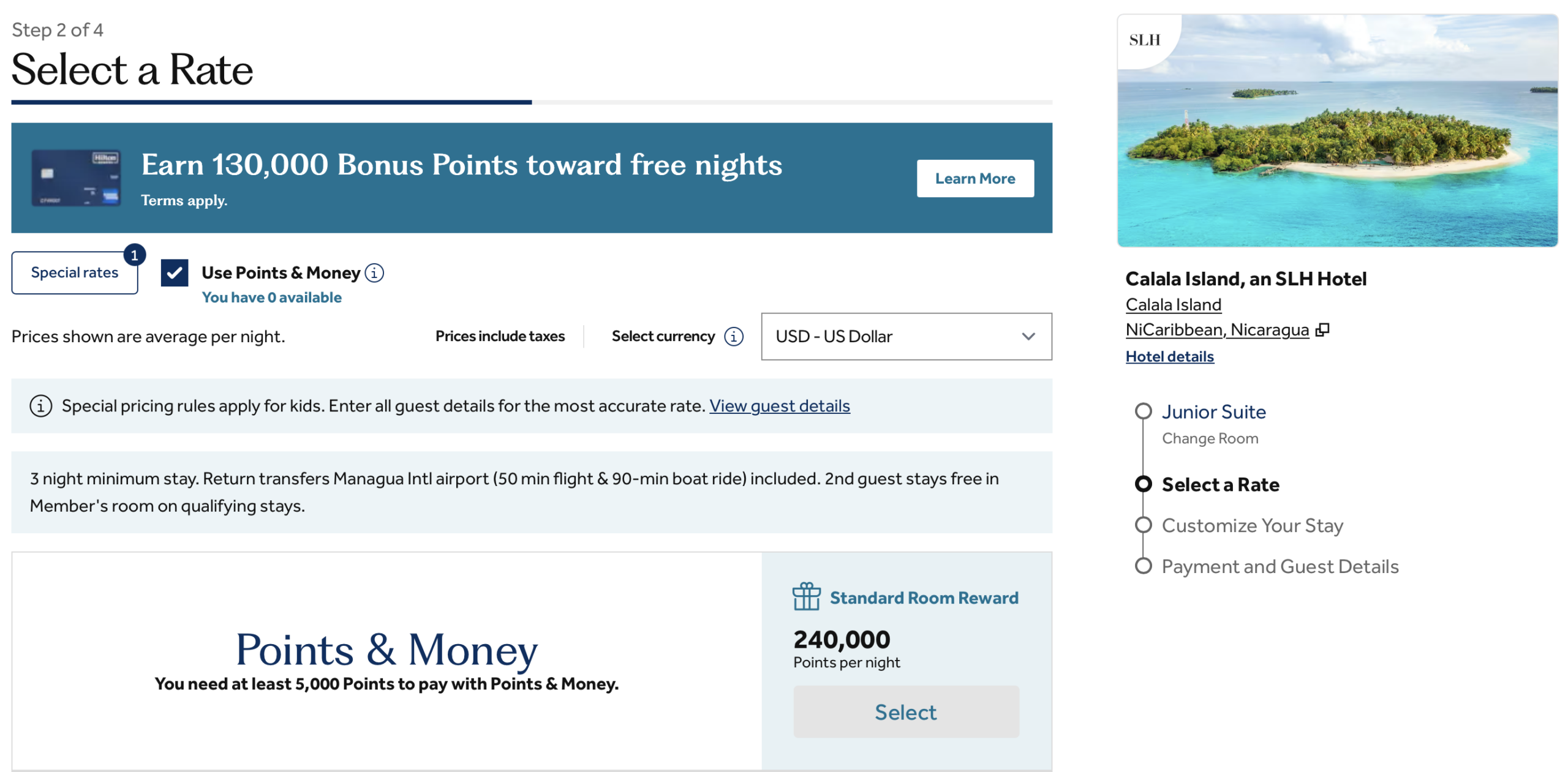Click the gift icon above Standard Room Reward

[805, 597]
